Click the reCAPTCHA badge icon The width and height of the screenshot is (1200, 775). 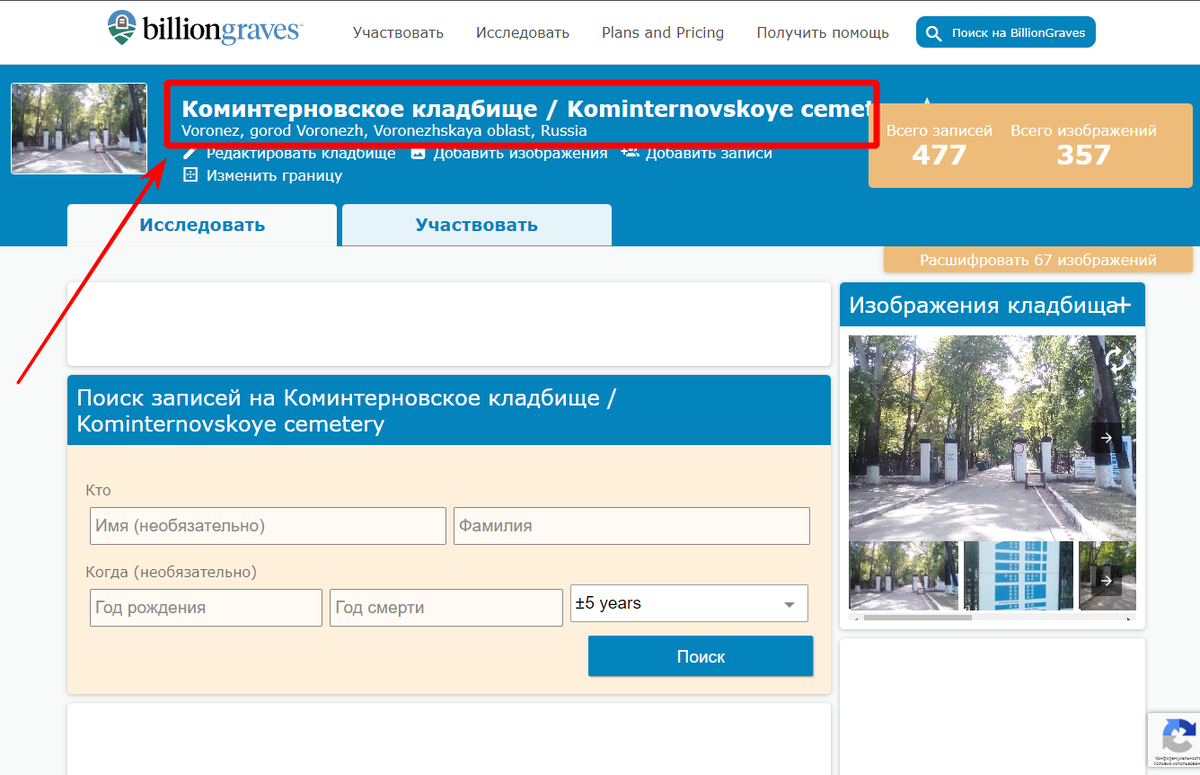coord(1176,738)
